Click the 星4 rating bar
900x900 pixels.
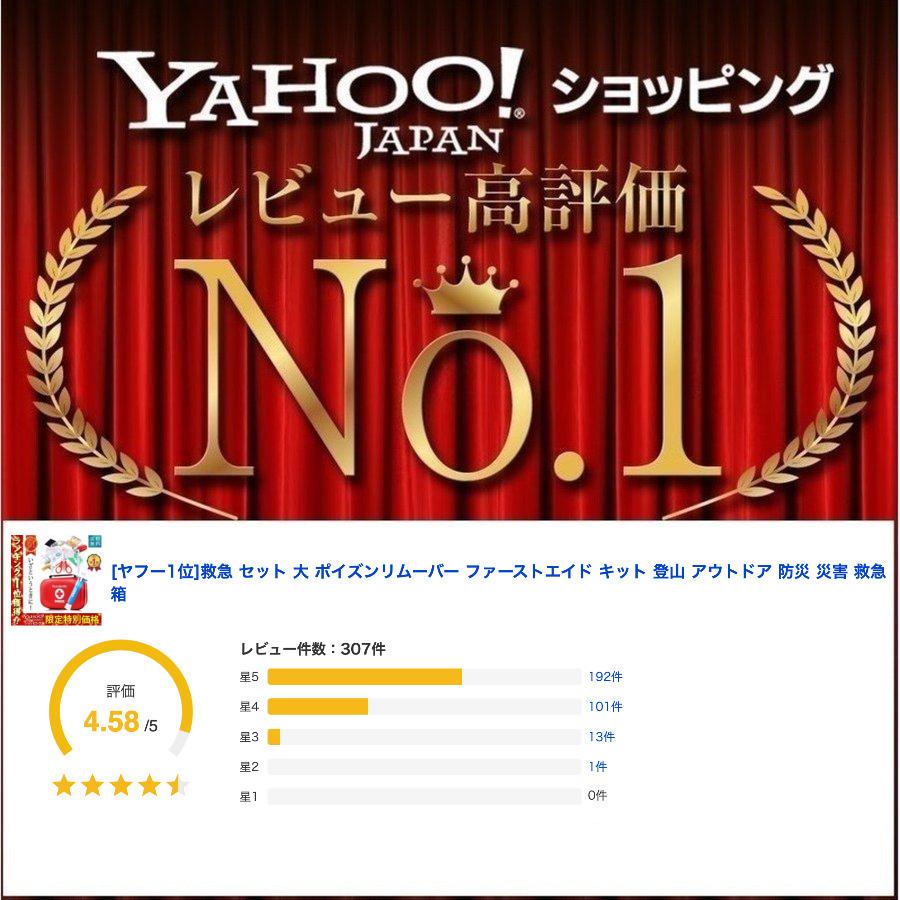pyautogui.click(x=424, y=707)
